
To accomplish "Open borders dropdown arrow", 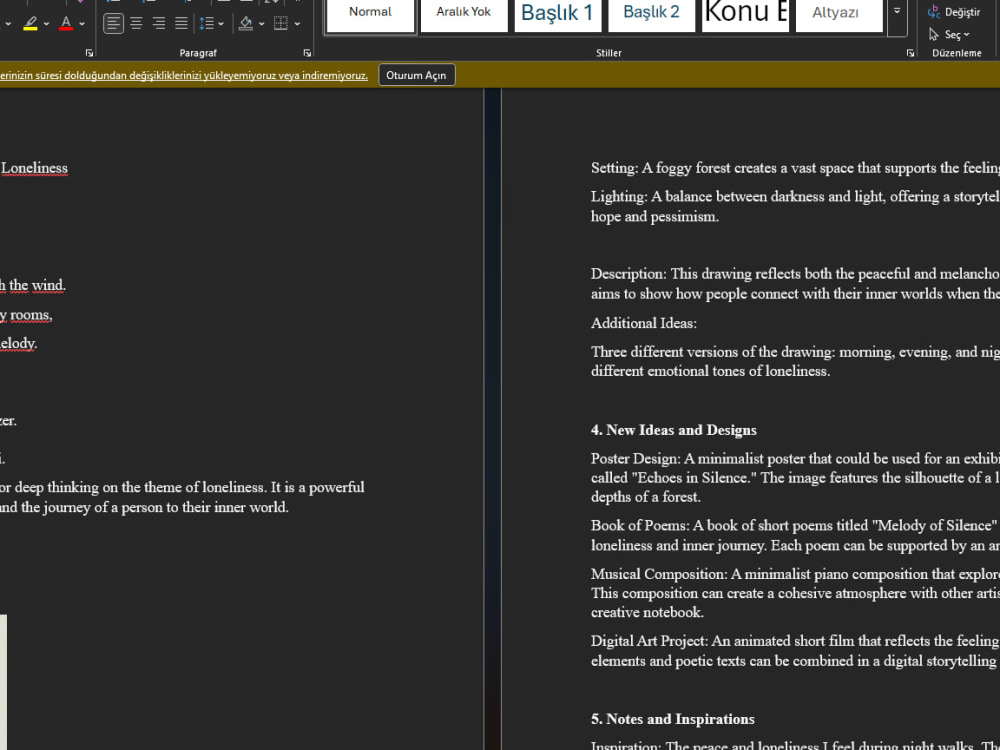I will (297, 24).
